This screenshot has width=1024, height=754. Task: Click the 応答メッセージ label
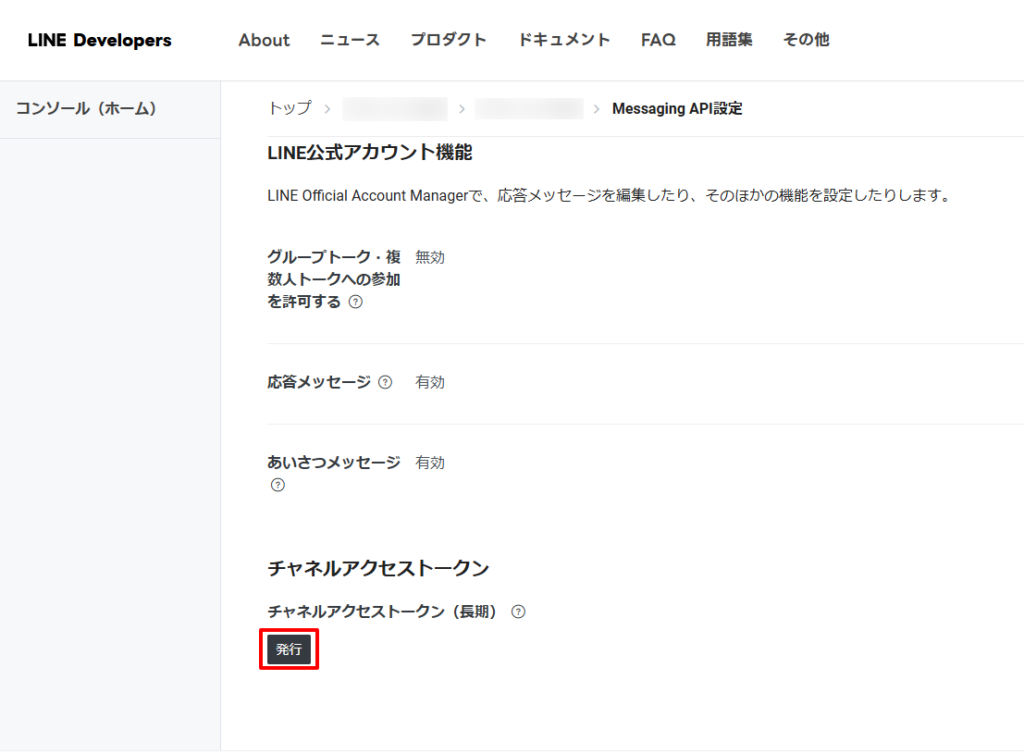319,382
